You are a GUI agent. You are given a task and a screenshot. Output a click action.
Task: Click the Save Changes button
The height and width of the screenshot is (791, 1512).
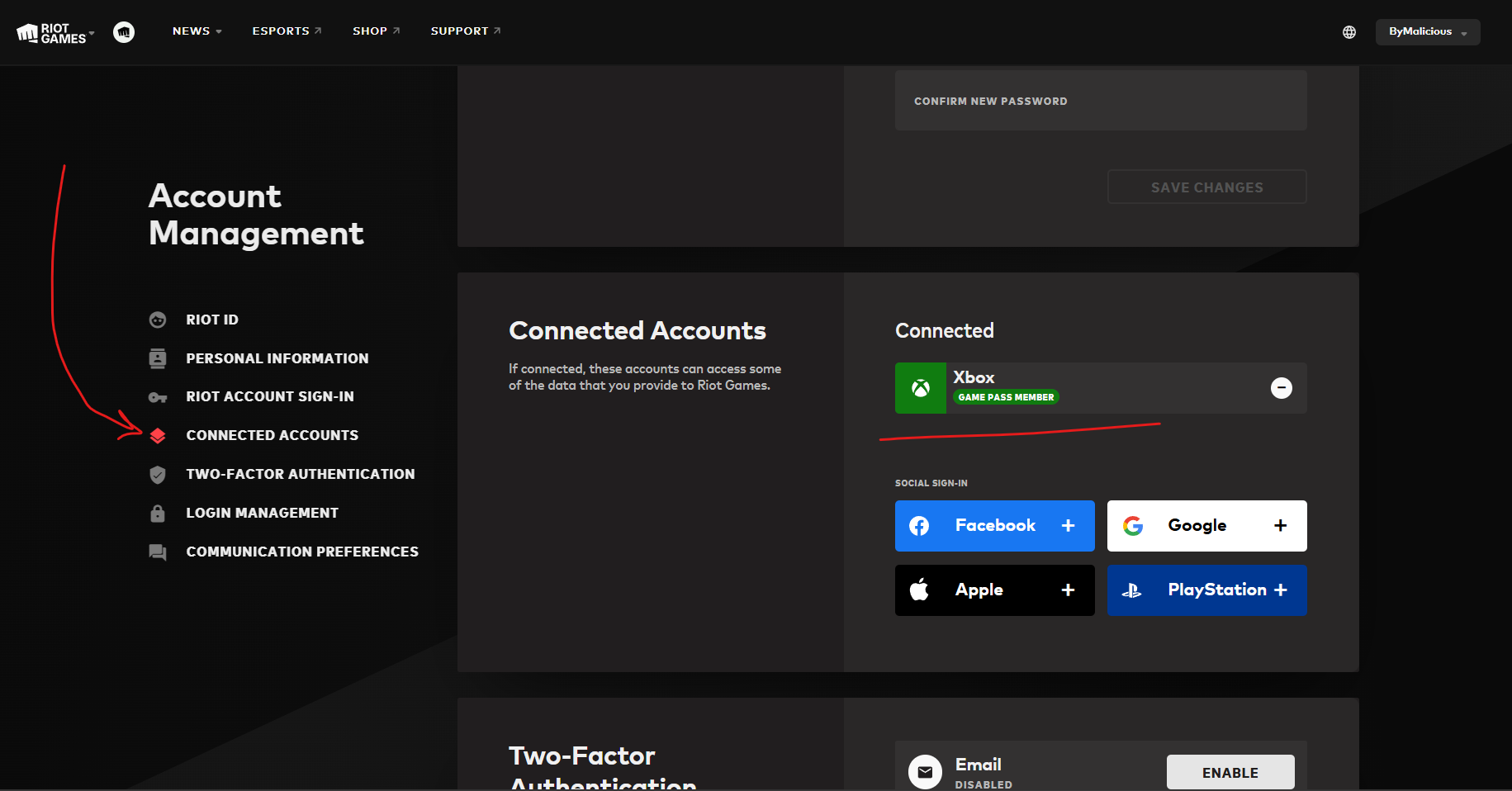1207,187
